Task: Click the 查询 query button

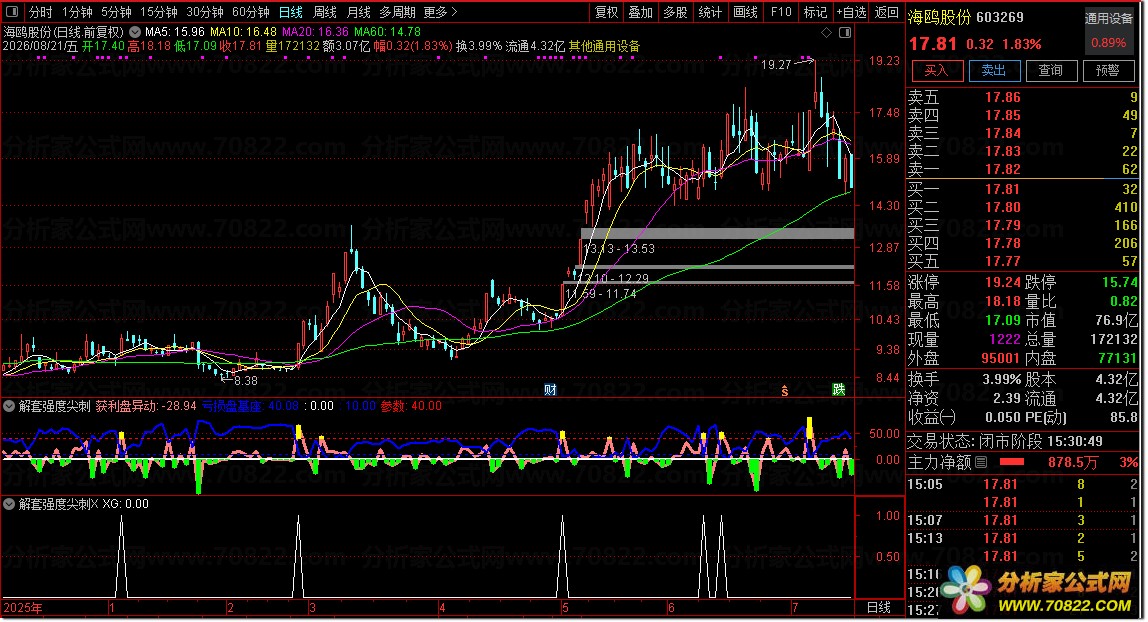Action: coord(1051,70)
